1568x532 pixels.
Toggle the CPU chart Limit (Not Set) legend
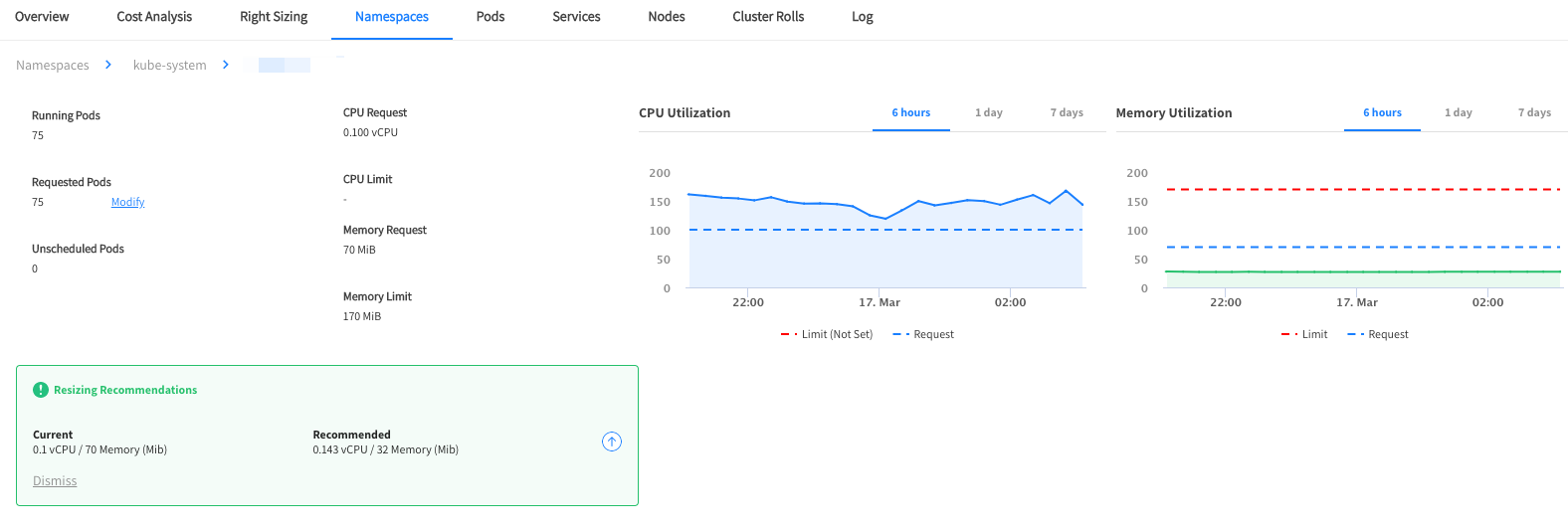tap(827, 334)
